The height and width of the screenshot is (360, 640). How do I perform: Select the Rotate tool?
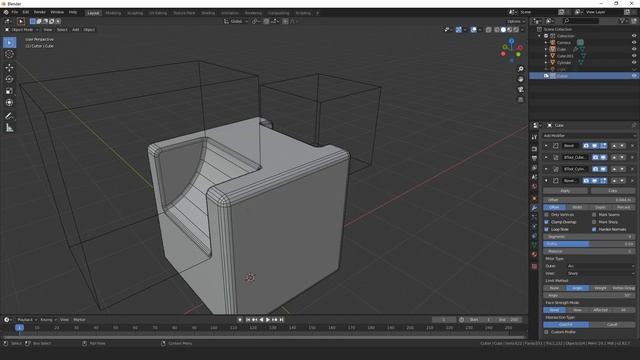9,79
